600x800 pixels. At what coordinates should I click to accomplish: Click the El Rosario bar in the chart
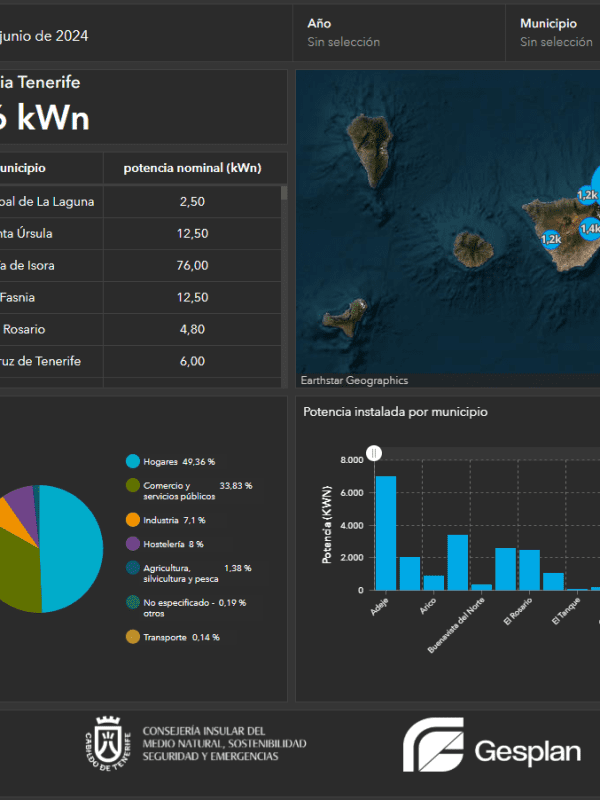coord(530,570)
